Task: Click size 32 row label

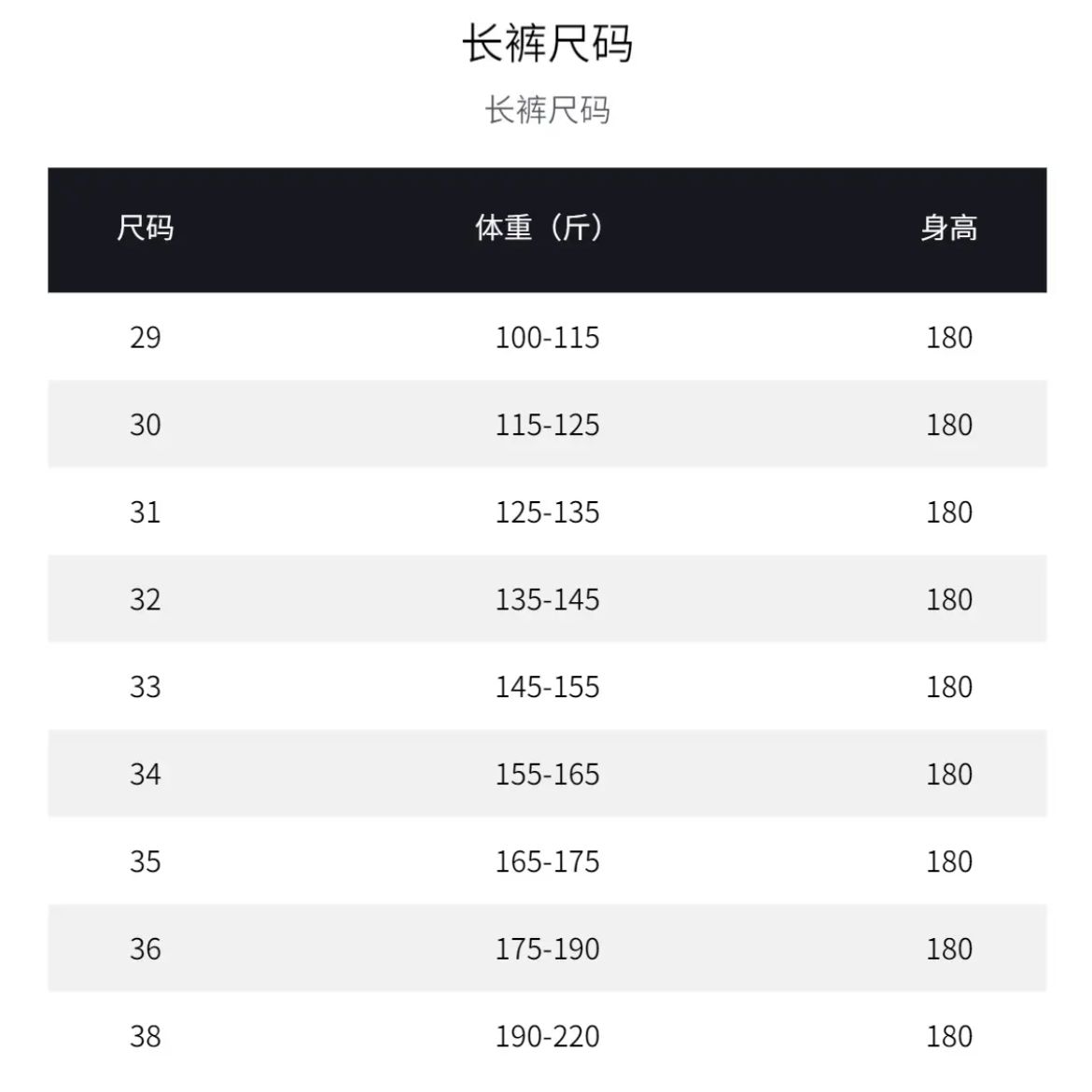Action: (145, 599)
